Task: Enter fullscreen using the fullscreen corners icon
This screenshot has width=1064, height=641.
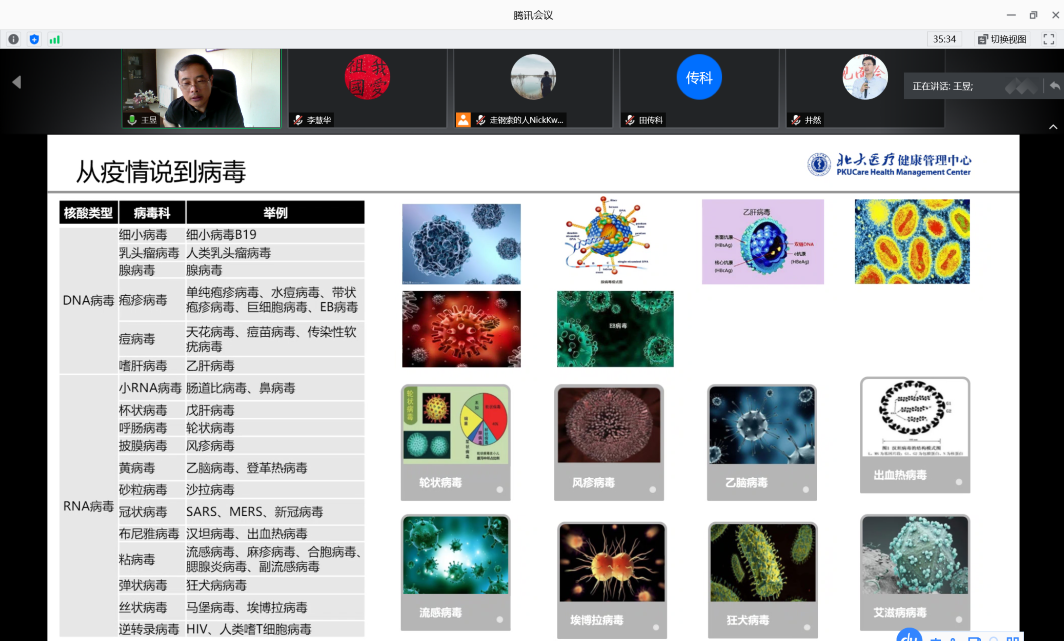Action: (1050, 39)
